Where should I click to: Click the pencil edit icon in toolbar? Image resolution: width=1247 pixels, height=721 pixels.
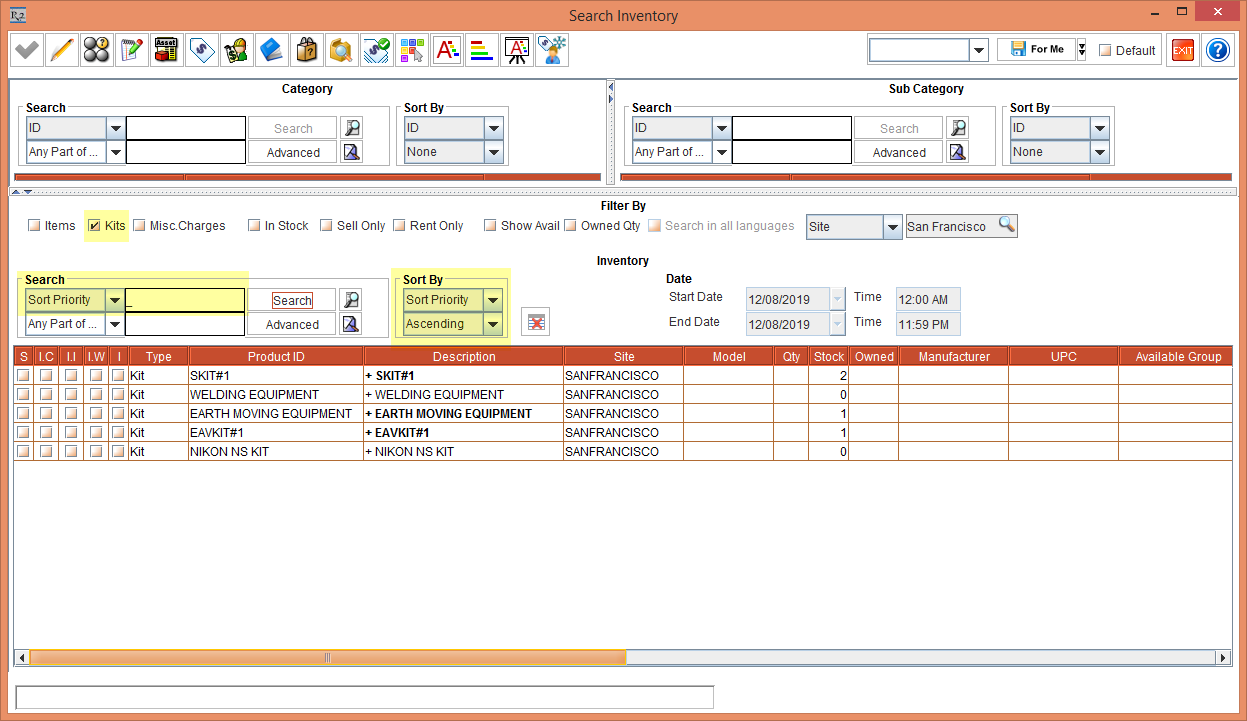tap(62, 50)
